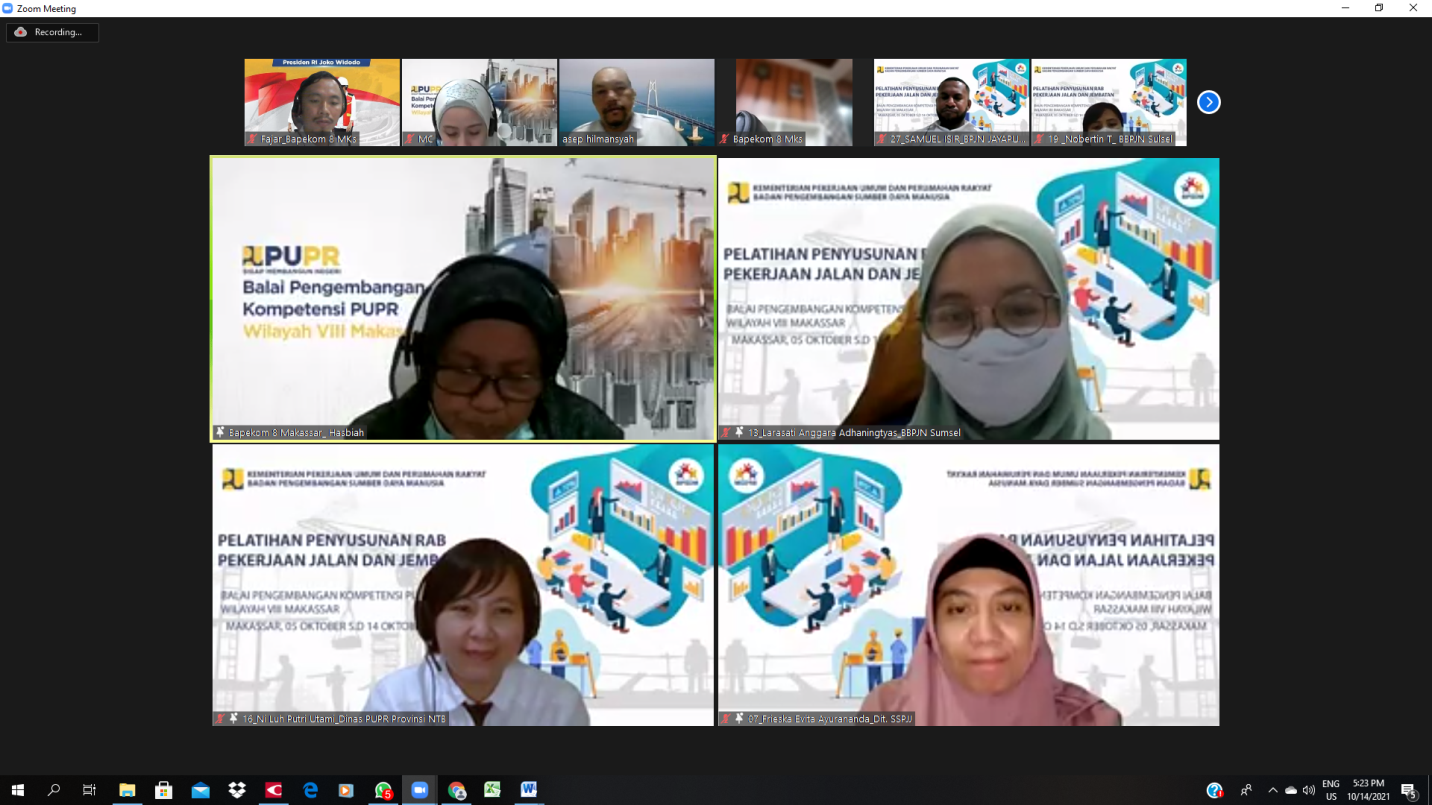Image resolution: width=1432 pixels, height=805 pixels.
Task: Open Windows taskbar search
Action: (x=54, y=790)
